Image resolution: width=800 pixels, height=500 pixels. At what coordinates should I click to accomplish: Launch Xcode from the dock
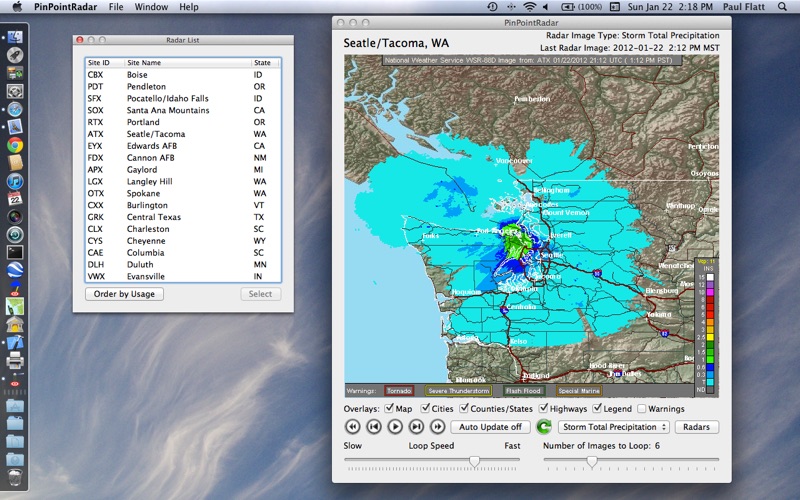click(x=15, y=342)
